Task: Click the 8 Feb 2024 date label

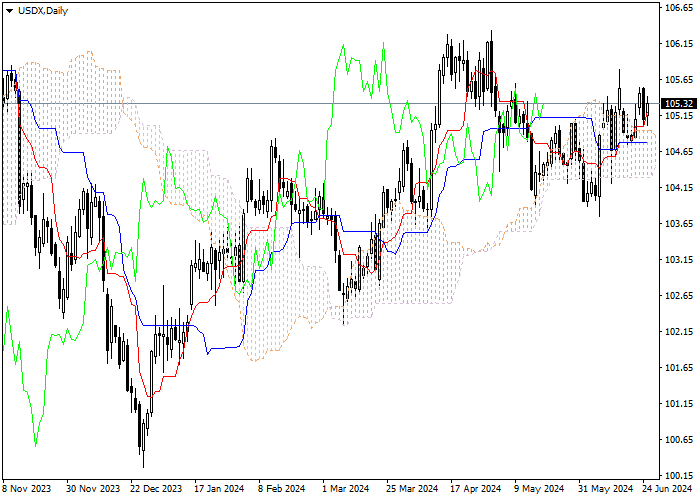Action: (x=282, y=489)
